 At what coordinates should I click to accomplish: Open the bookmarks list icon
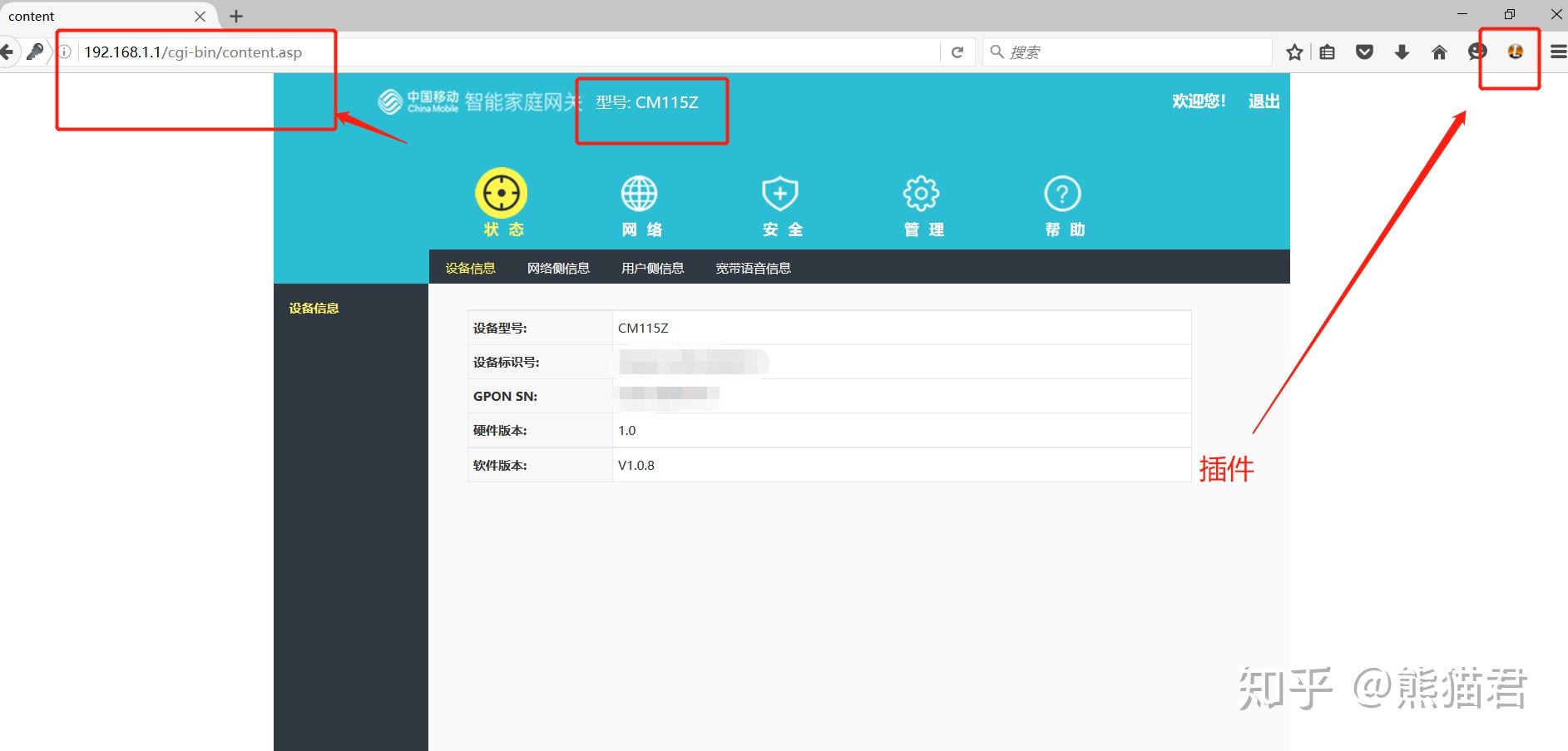[1328, 52]
